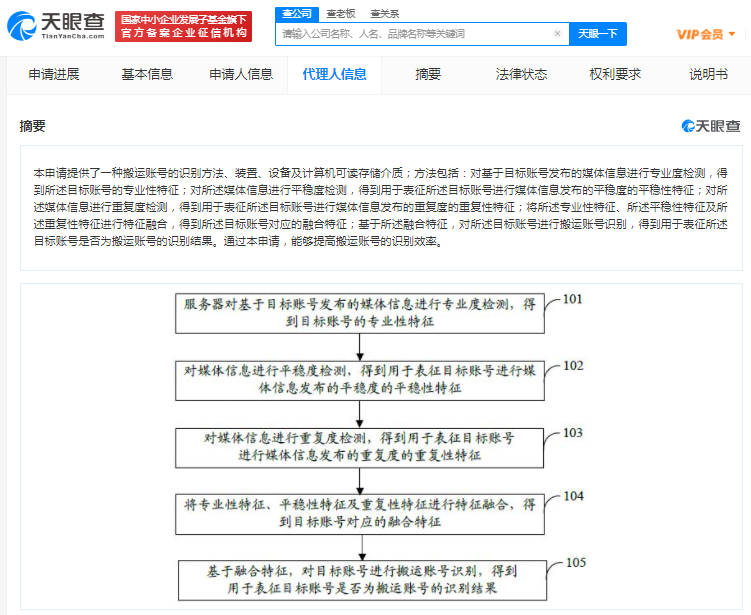Open the 法律状态 tab
This screenshot has width=751, height=615.
(x=521, y=74)
